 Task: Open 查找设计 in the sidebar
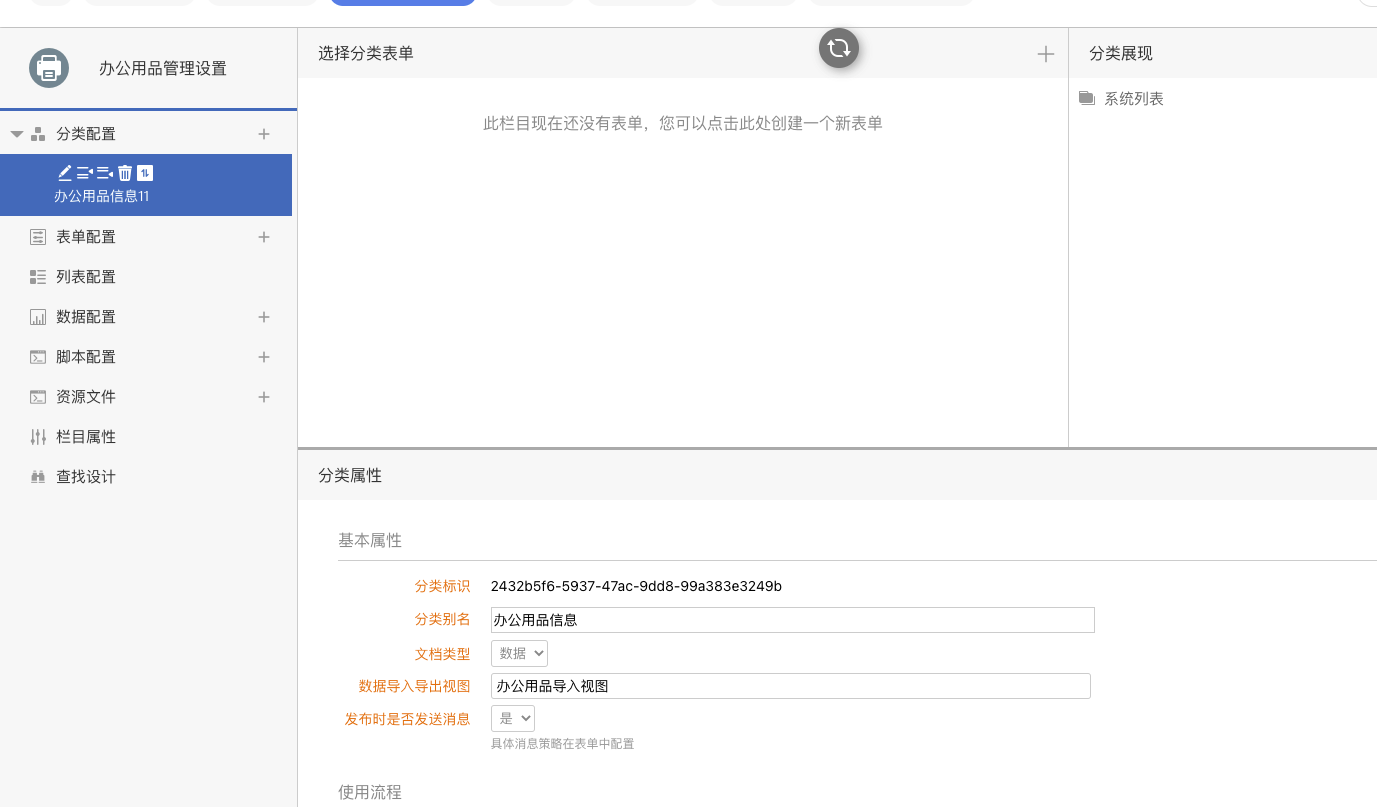coord(86,477)
